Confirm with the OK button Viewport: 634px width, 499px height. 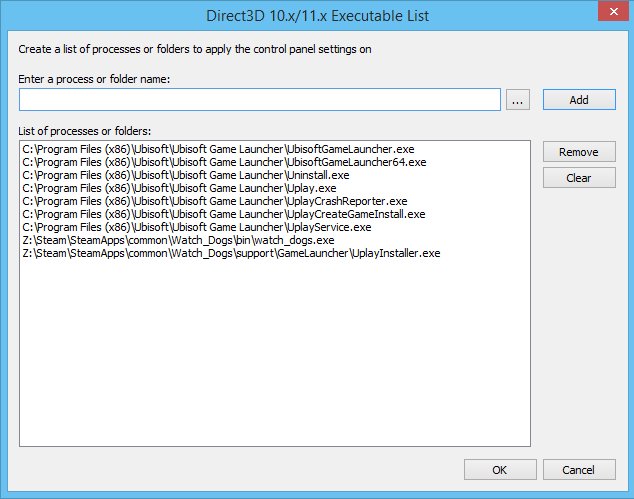coord(500,470)
